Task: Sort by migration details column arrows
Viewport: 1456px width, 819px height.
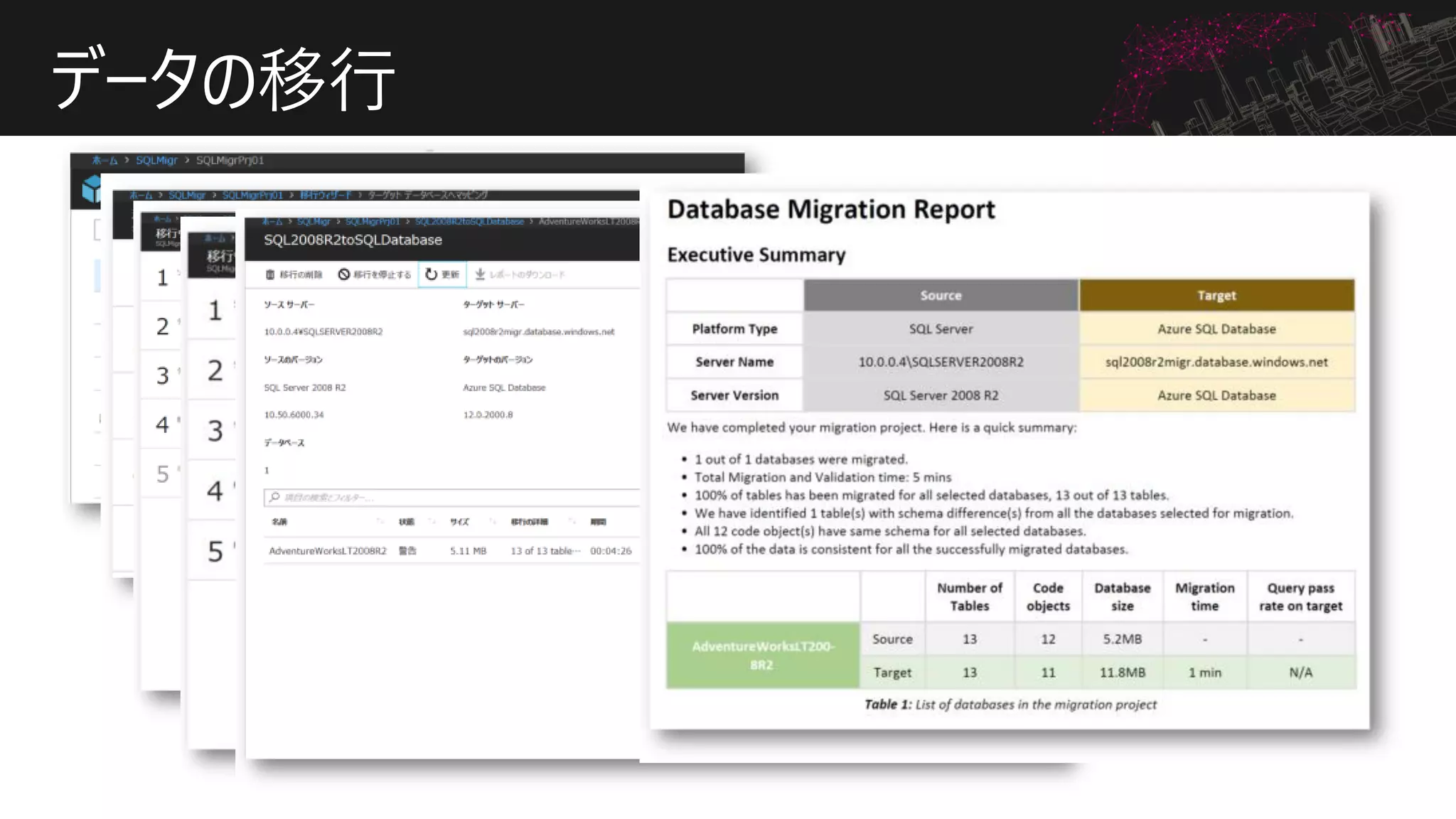Action: (572, 522)
